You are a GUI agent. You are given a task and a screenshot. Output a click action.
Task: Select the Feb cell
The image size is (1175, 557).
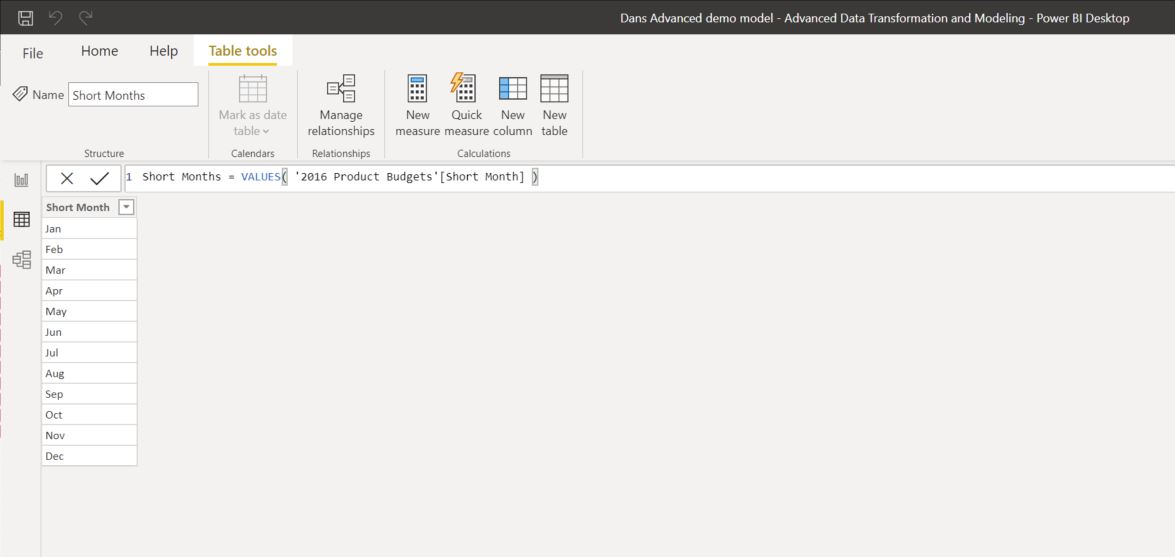89,249
